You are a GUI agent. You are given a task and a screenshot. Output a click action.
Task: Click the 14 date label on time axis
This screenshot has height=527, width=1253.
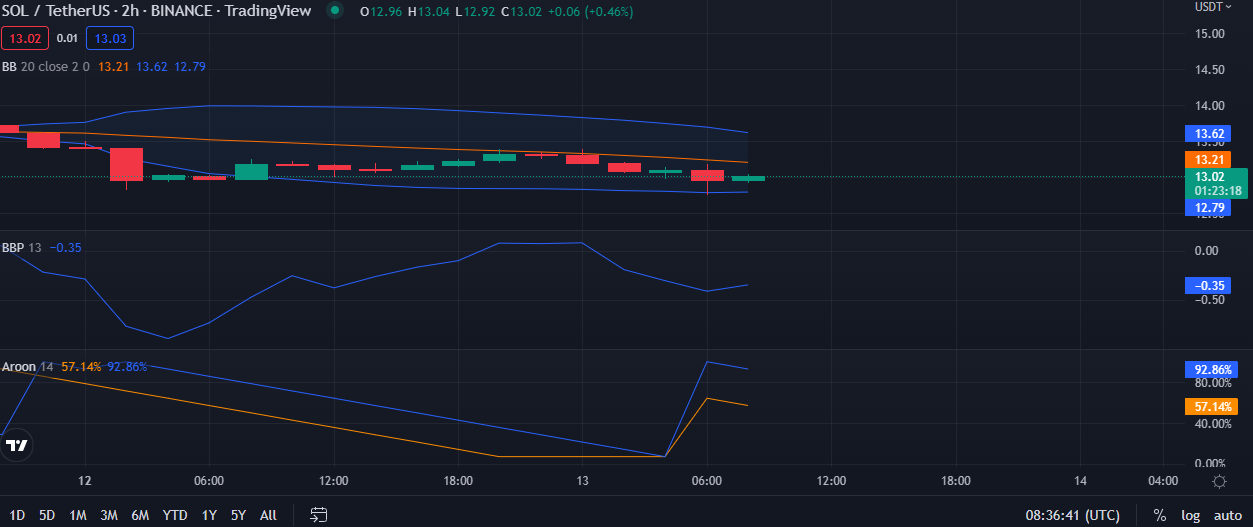click(x=1081, y=481)
